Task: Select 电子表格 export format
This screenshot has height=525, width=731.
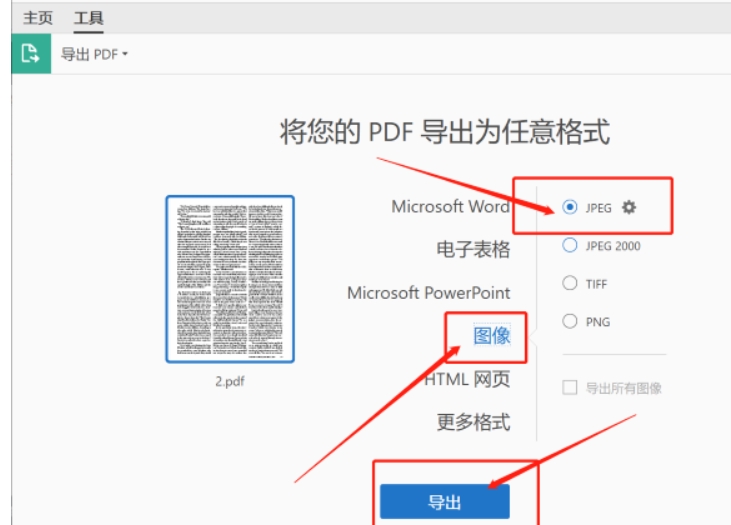Action: point(473,249)
